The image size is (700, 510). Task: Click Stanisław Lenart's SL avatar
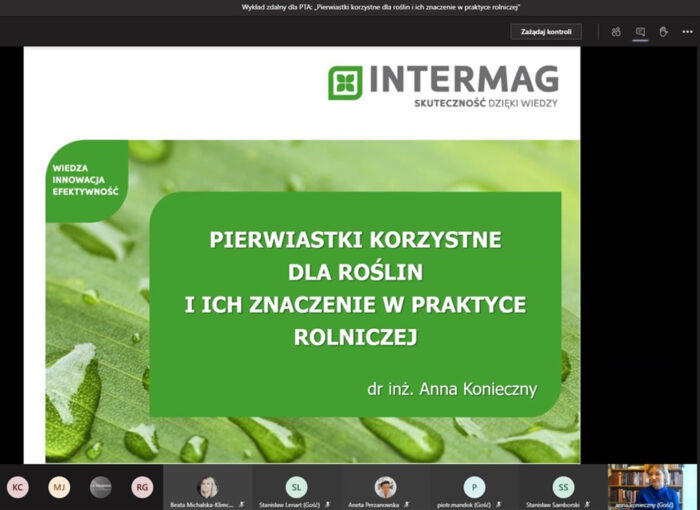pos(296,487)
